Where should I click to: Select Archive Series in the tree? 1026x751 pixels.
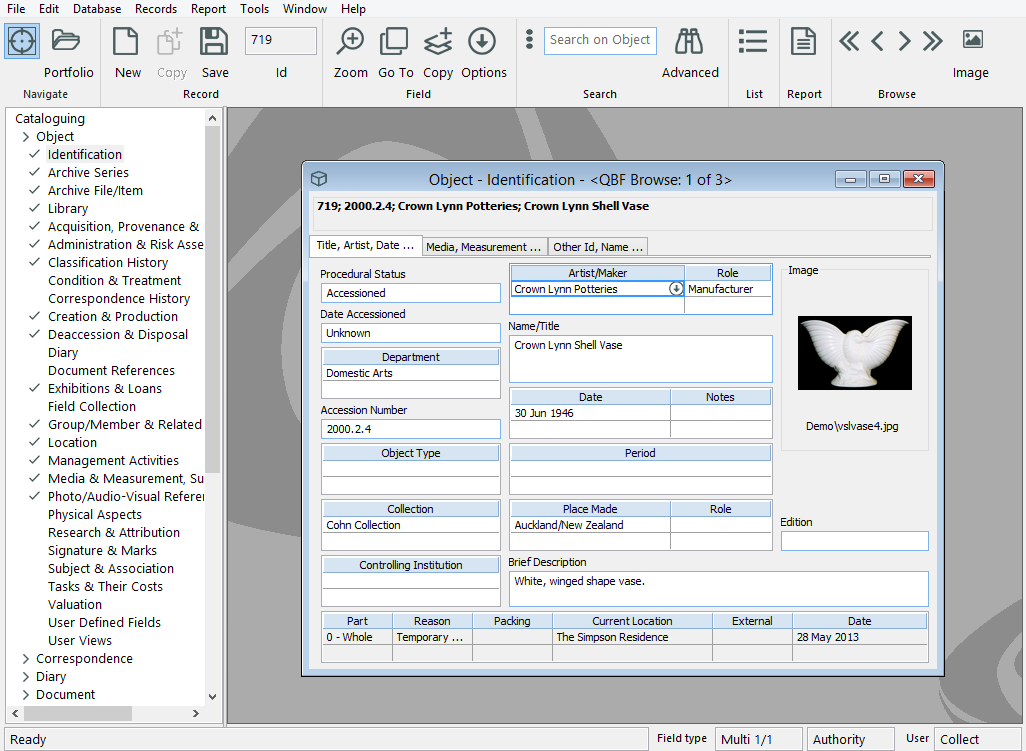click(x=88, y=173)
